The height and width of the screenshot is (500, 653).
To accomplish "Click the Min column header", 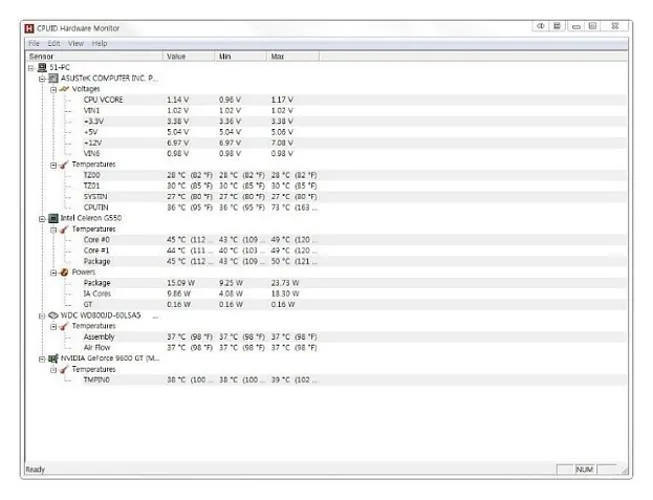I will tap(240, 56).
